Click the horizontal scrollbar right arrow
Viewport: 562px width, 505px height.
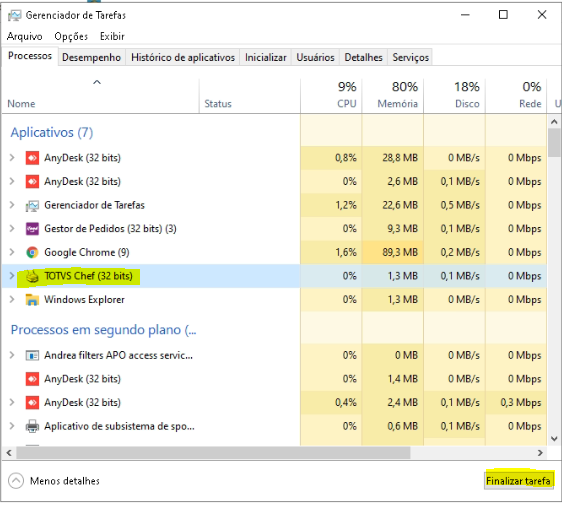[540, 453]
